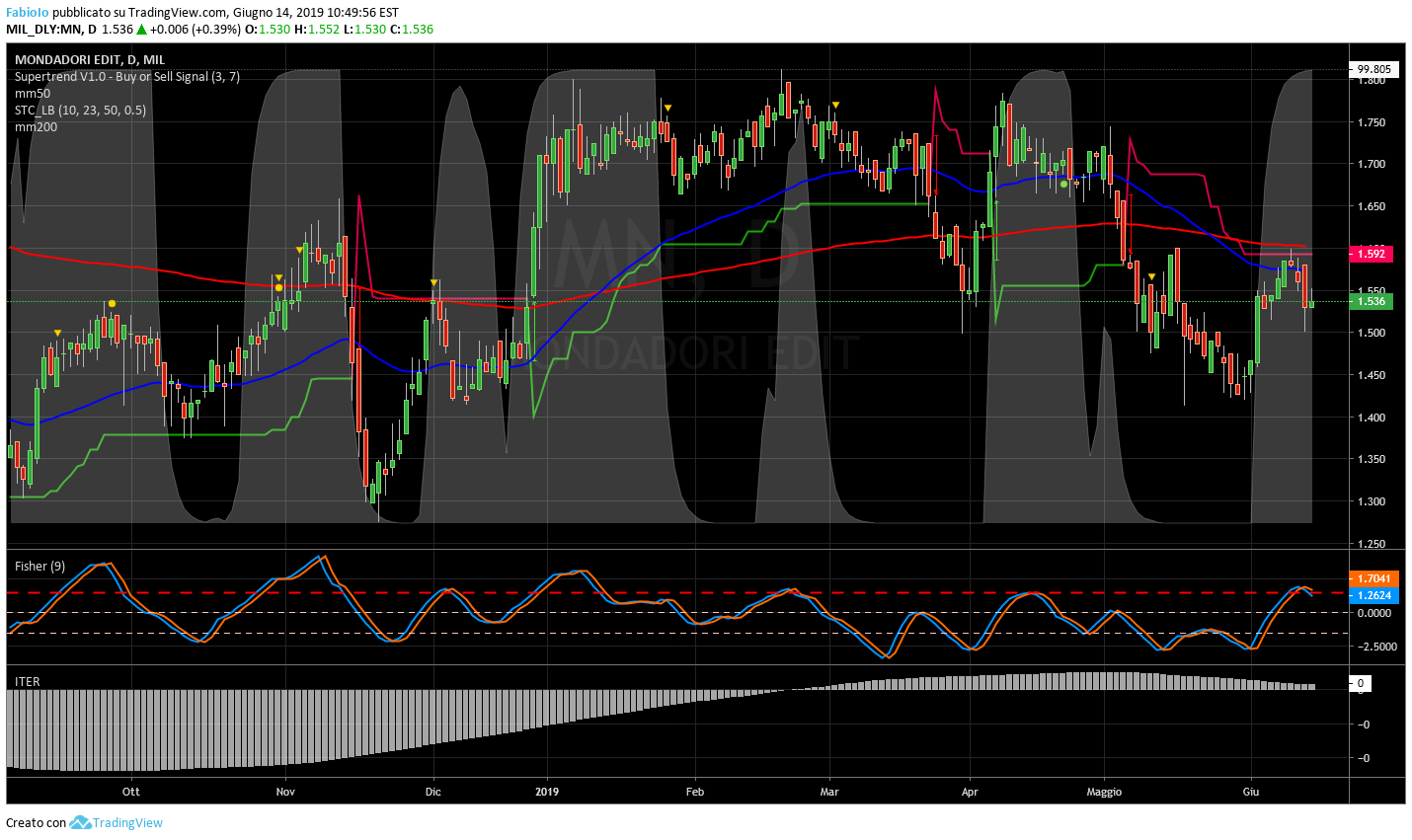Image resolution: width=1412 pixels, height=840 pixels.
Task: Click the '2019' label on the time axis
Action: point(547,792)
